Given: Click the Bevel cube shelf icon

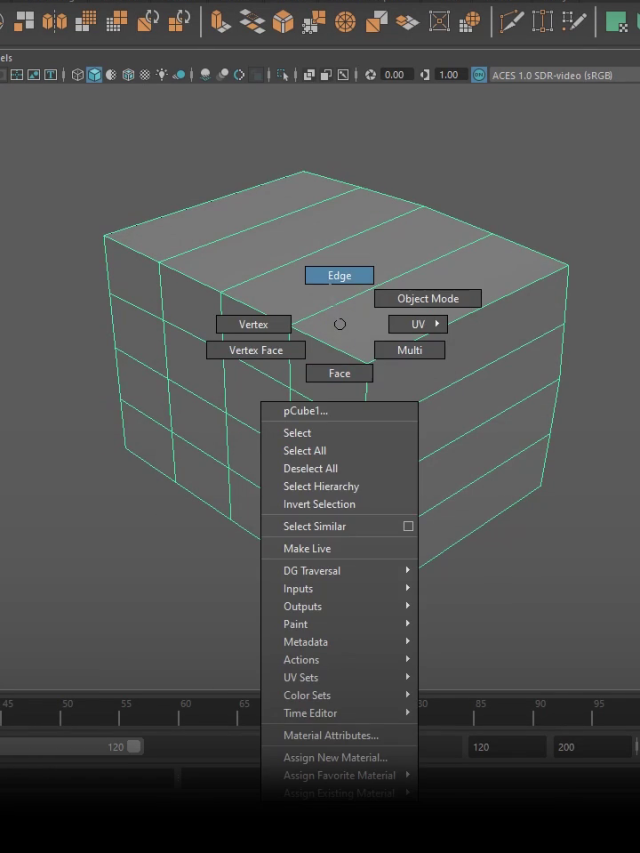Looking at the screenshot, I should (x=284, y=20).
